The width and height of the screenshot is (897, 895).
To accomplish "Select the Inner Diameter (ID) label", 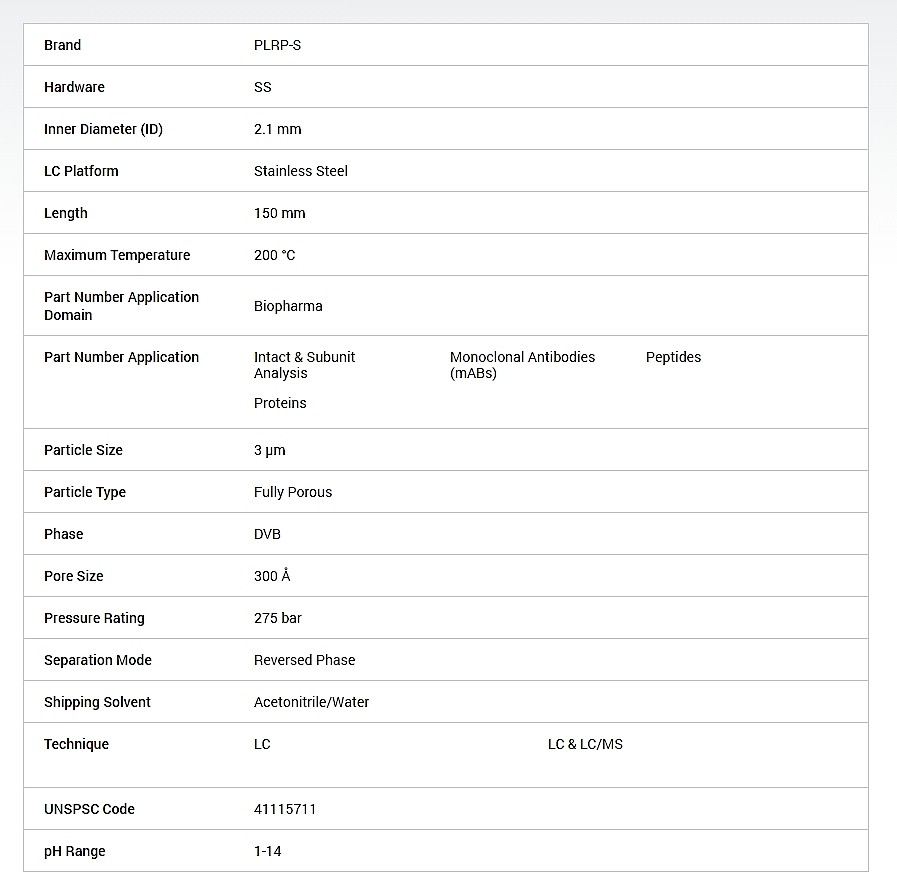I will [x=104, y=129].
